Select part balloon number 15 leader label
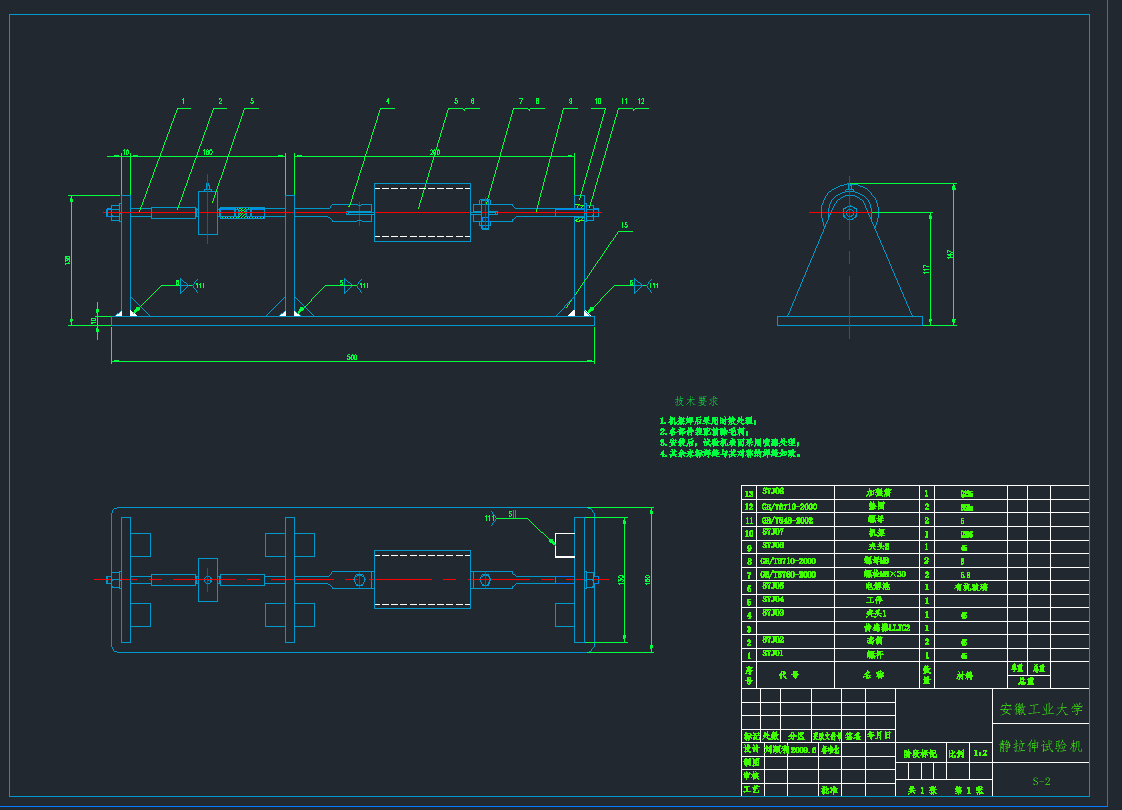This screenshot has width=1122, height=810. point(625,226)
